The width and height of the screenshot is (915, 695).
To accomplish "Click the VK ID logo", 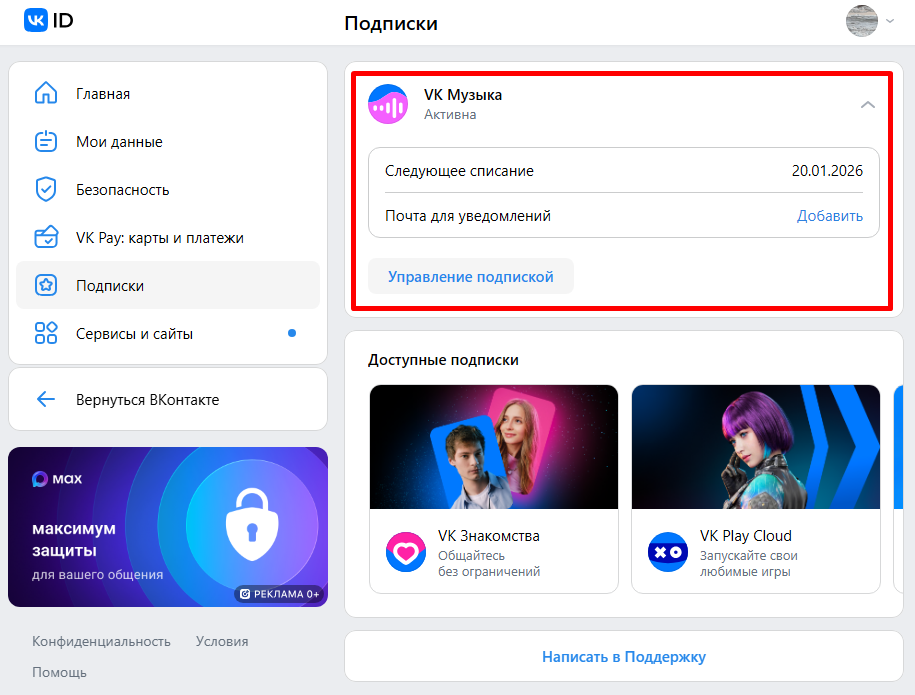I will click(x=35, y=20).
